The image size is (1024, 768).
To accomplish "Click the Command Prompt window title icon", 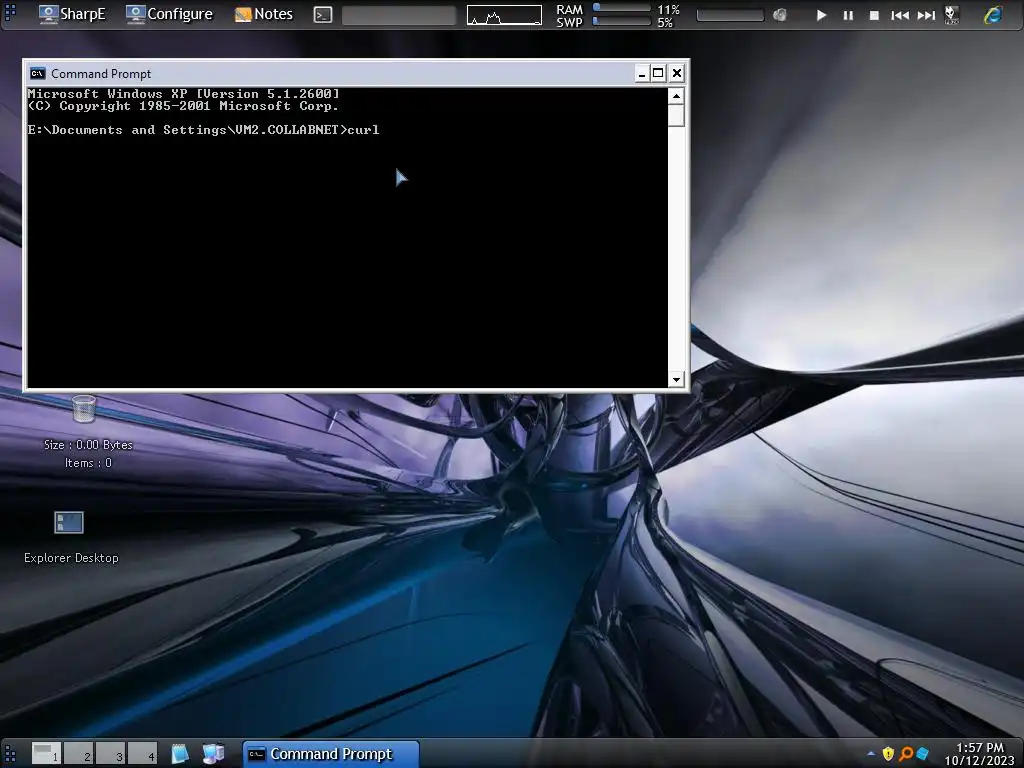I will point(38,73).
